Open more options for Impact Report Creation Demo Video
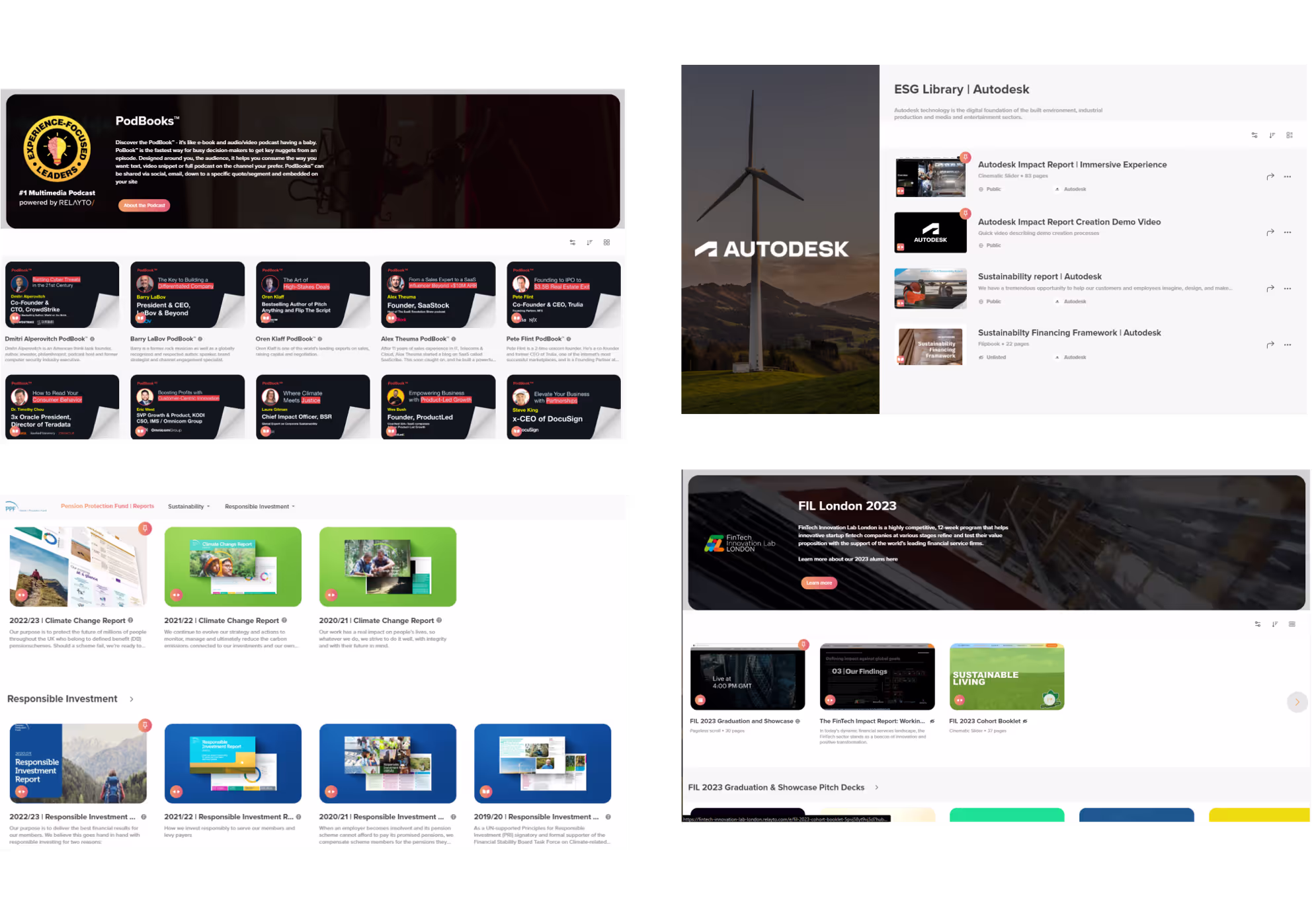This screenshot has width=1316, height=912. [1288, 232]
